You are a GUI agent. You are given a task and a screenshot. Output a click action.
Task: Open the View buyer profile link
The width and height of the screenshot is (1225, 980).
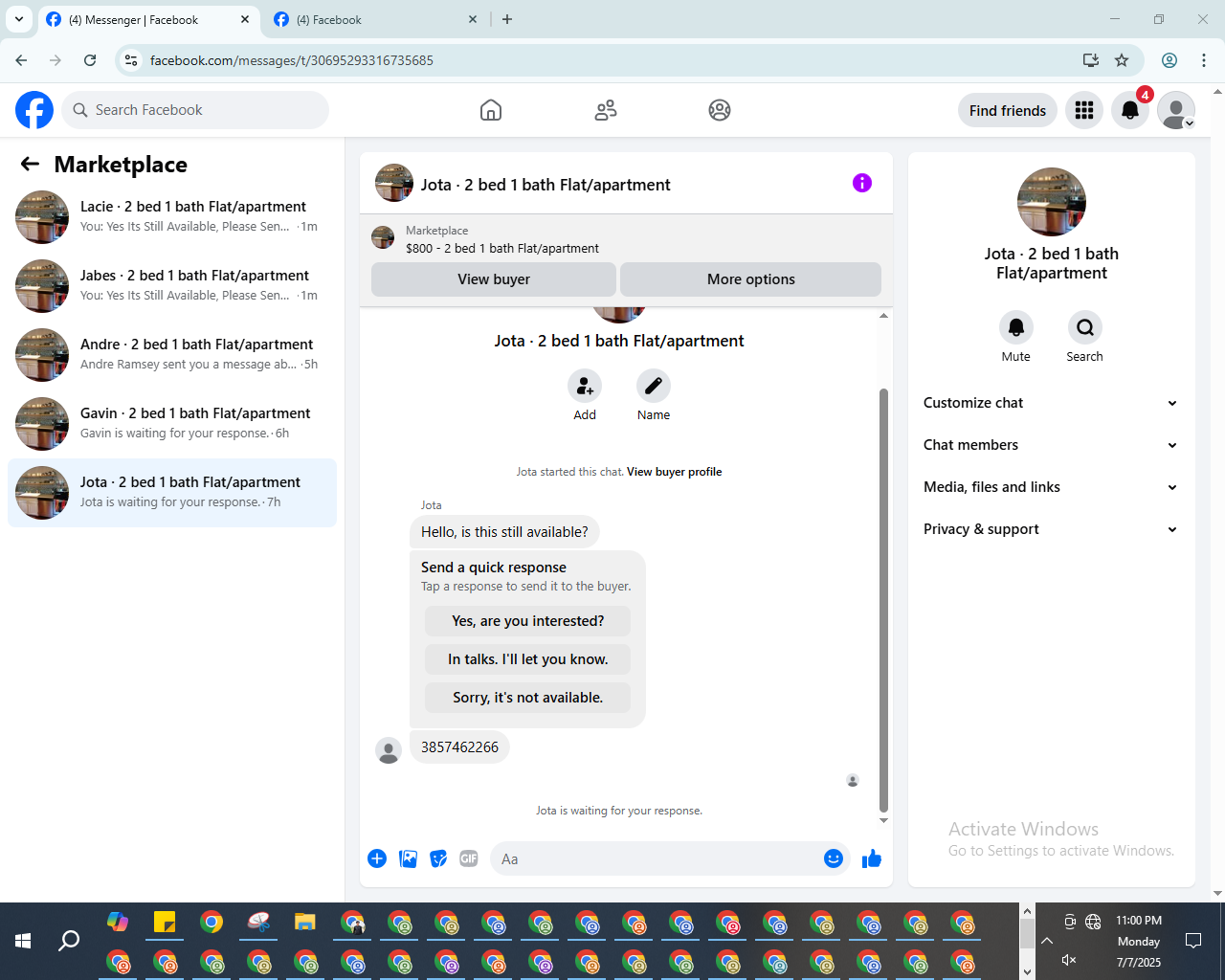[x=674, y=472]
